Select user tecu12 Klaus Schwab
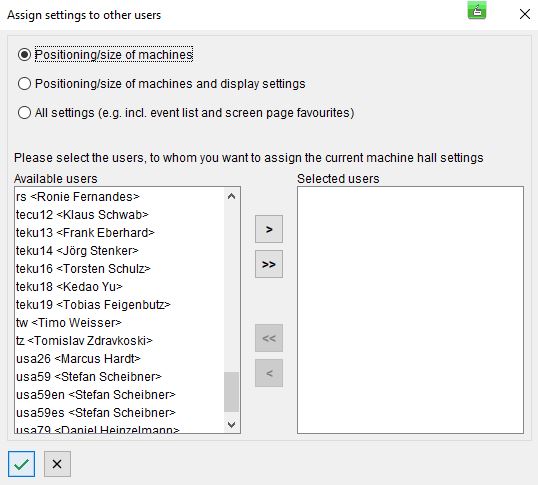 [119, 215]
